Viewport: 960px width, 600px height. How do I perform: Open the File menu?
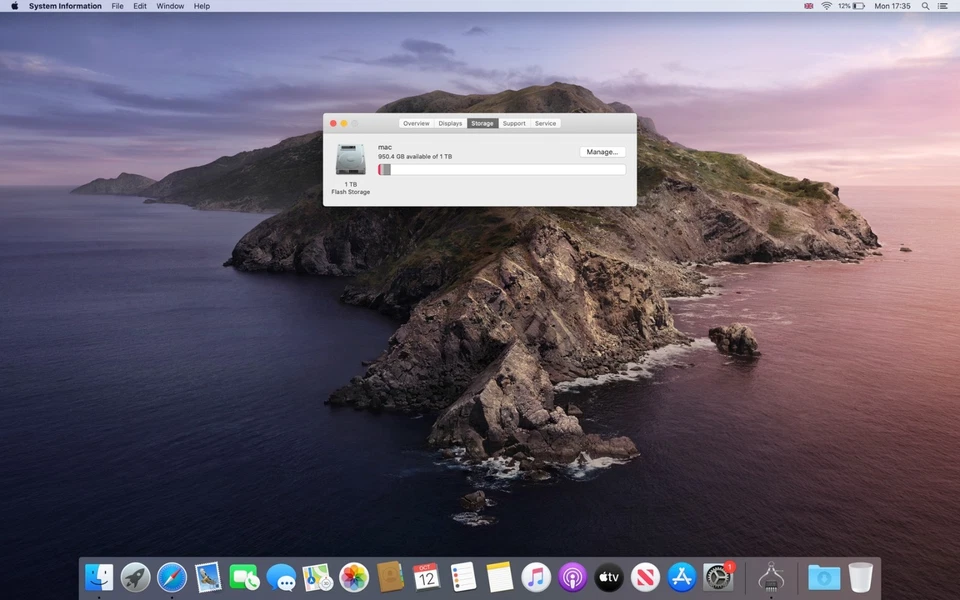click(118, 6)
